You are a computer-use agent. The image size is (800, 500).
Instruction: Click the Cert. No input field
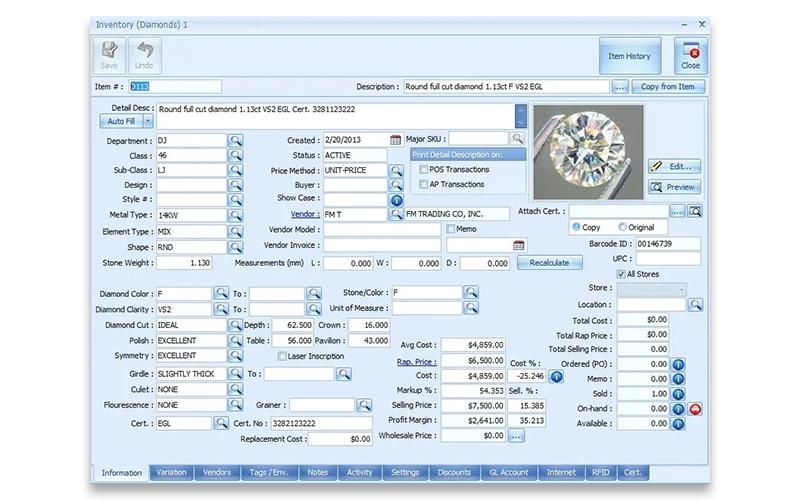coord(321,423)
